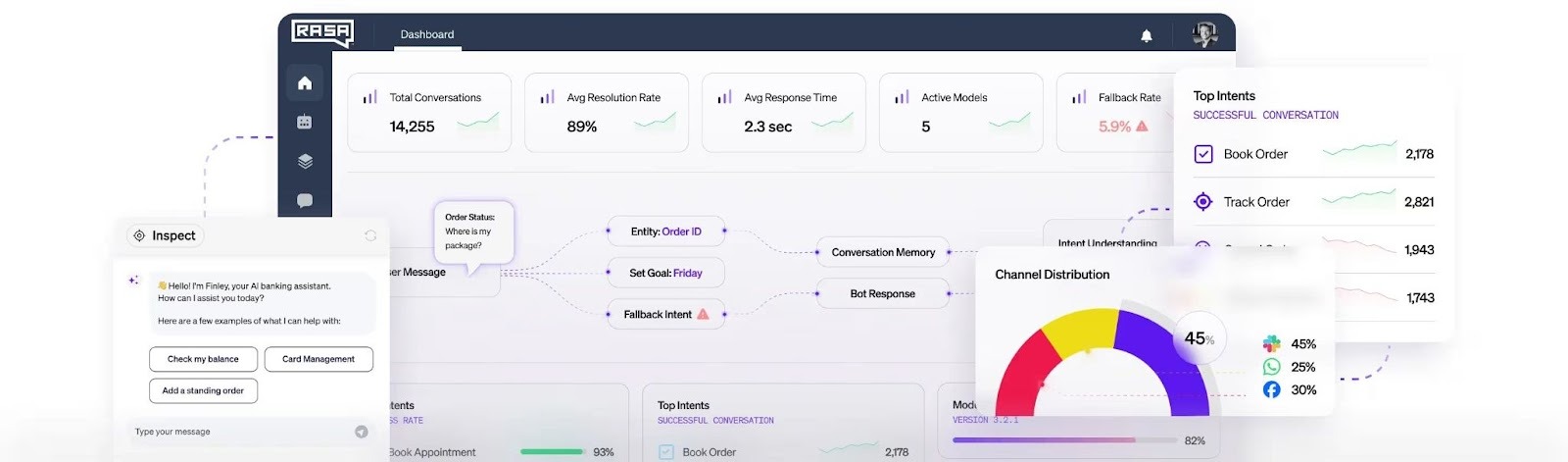The width and height of the screenshot is (1568, 462).
Task: Toggle the bottom Book Order checkbox
Action: pos(666,452)
